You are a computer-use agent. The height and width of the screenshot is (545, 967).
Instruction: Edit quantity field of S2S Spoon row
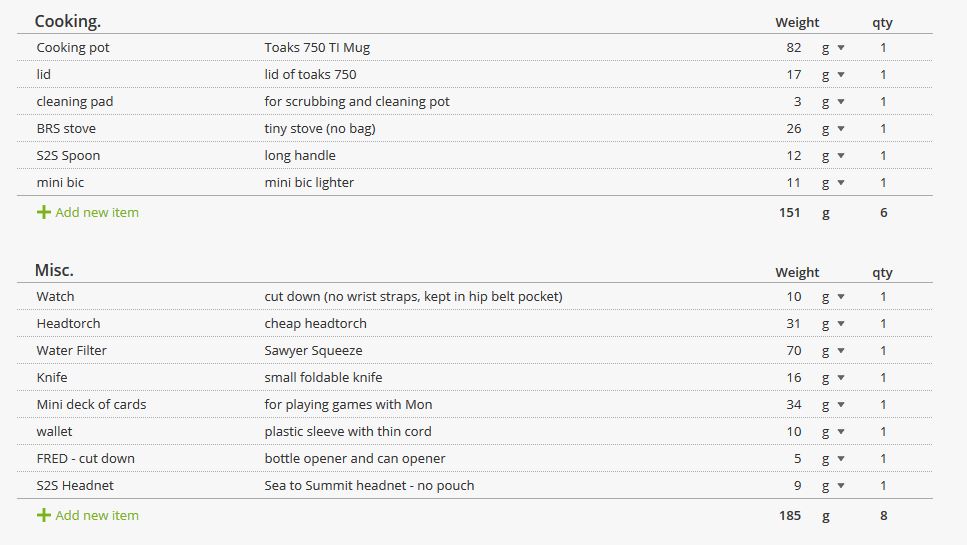883,155
